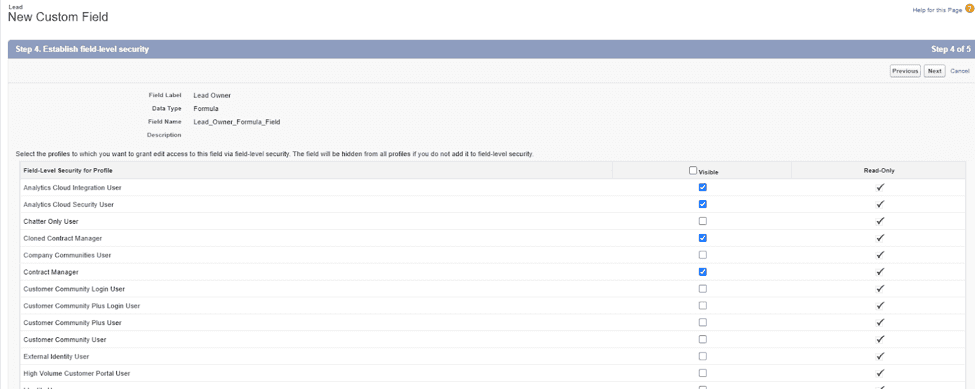
Task: Click Read-Only checkmark for Cloned Contract Manager
Action: tap(880, 237)
